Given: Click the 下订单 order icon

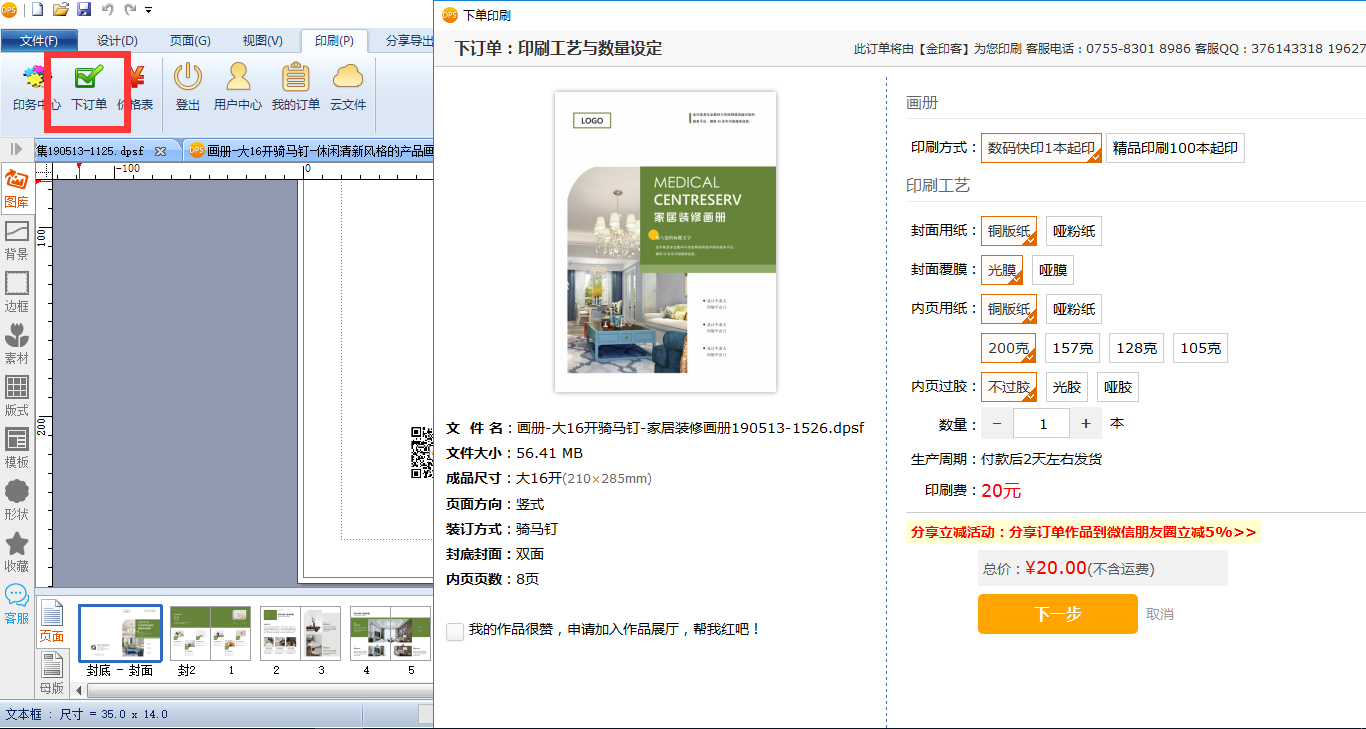Looking at the screenshot, I should click(x=89, y=86).
